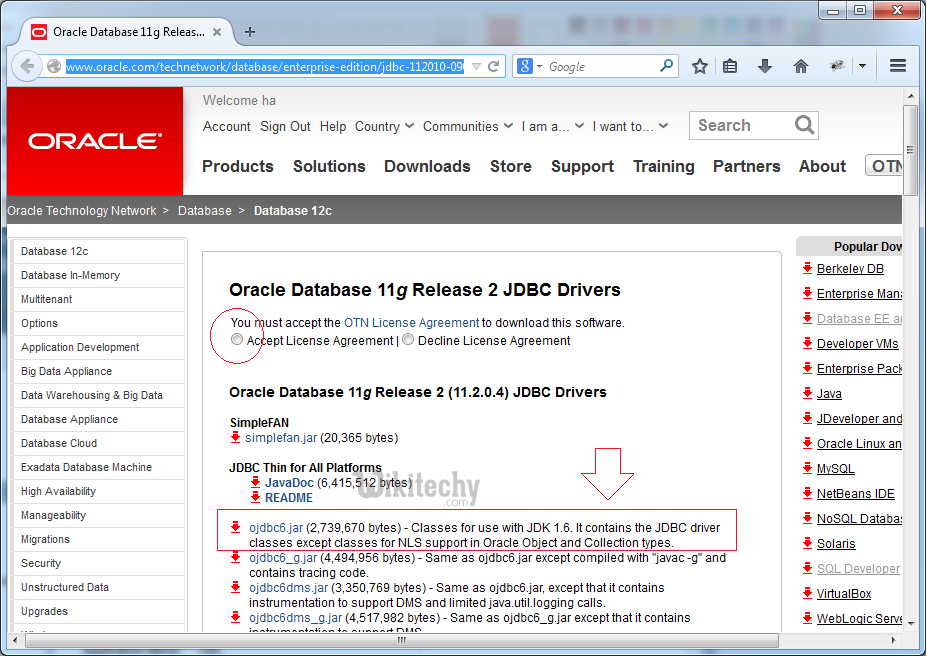Select Database Cloud in left sidebar
This screenshot has height=656, width=926.
(59, 443)
